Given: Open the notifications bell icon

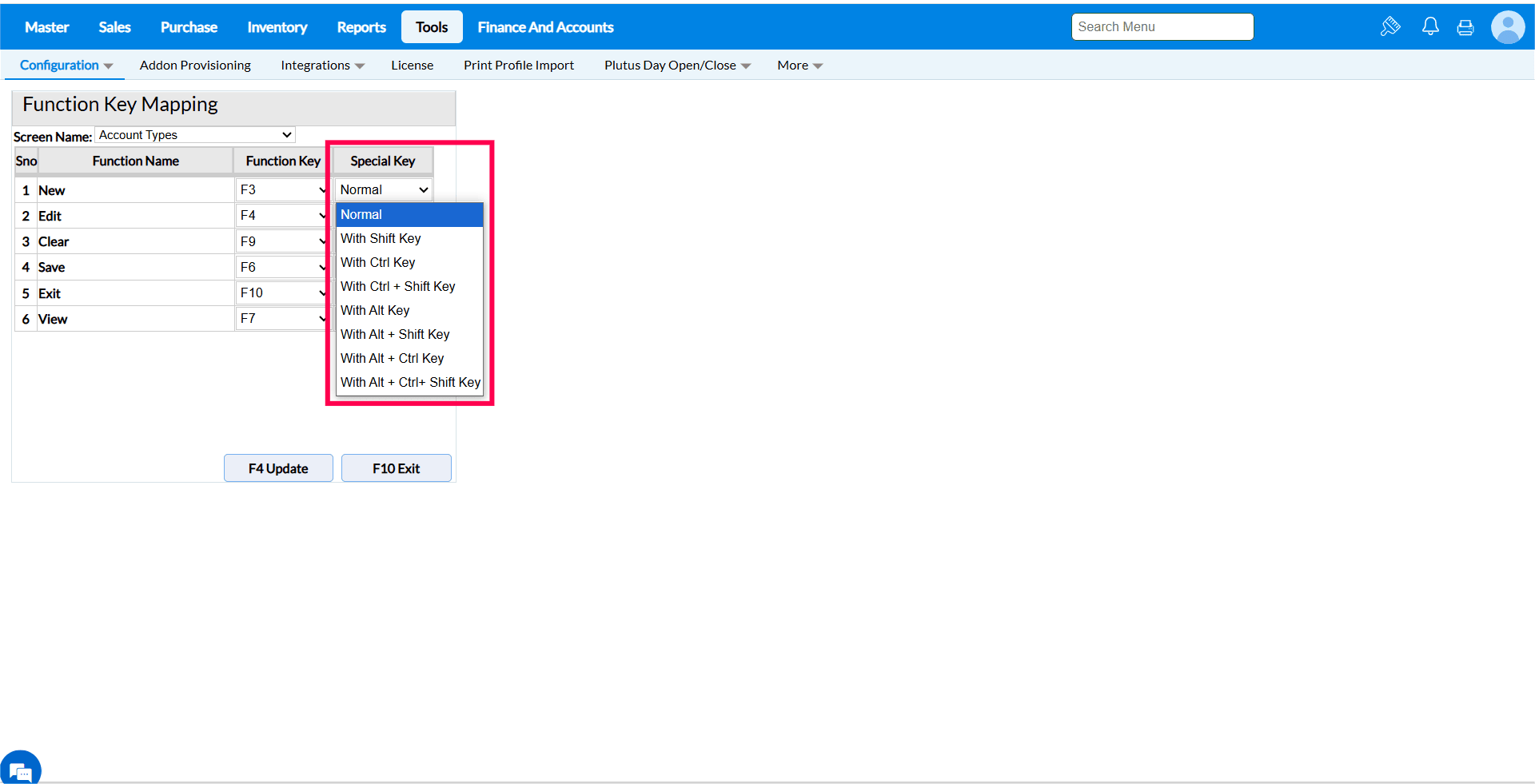Looking at the screenshot, I should tap(1430, 26).
